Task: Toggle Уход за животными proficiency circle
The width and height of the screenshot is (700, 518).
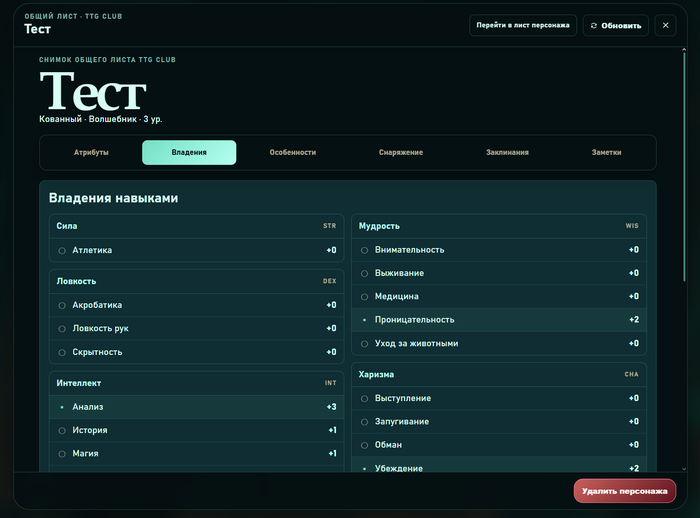Action: pos(364,344)
